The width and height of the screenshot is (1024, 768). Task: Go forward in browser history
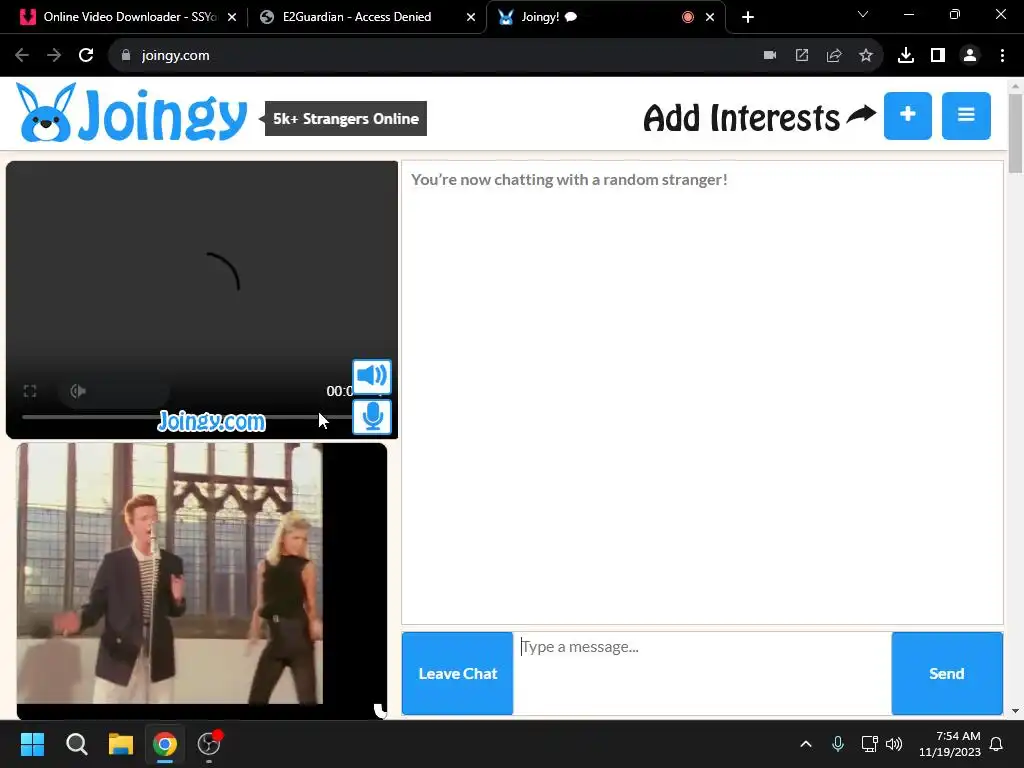54,56
